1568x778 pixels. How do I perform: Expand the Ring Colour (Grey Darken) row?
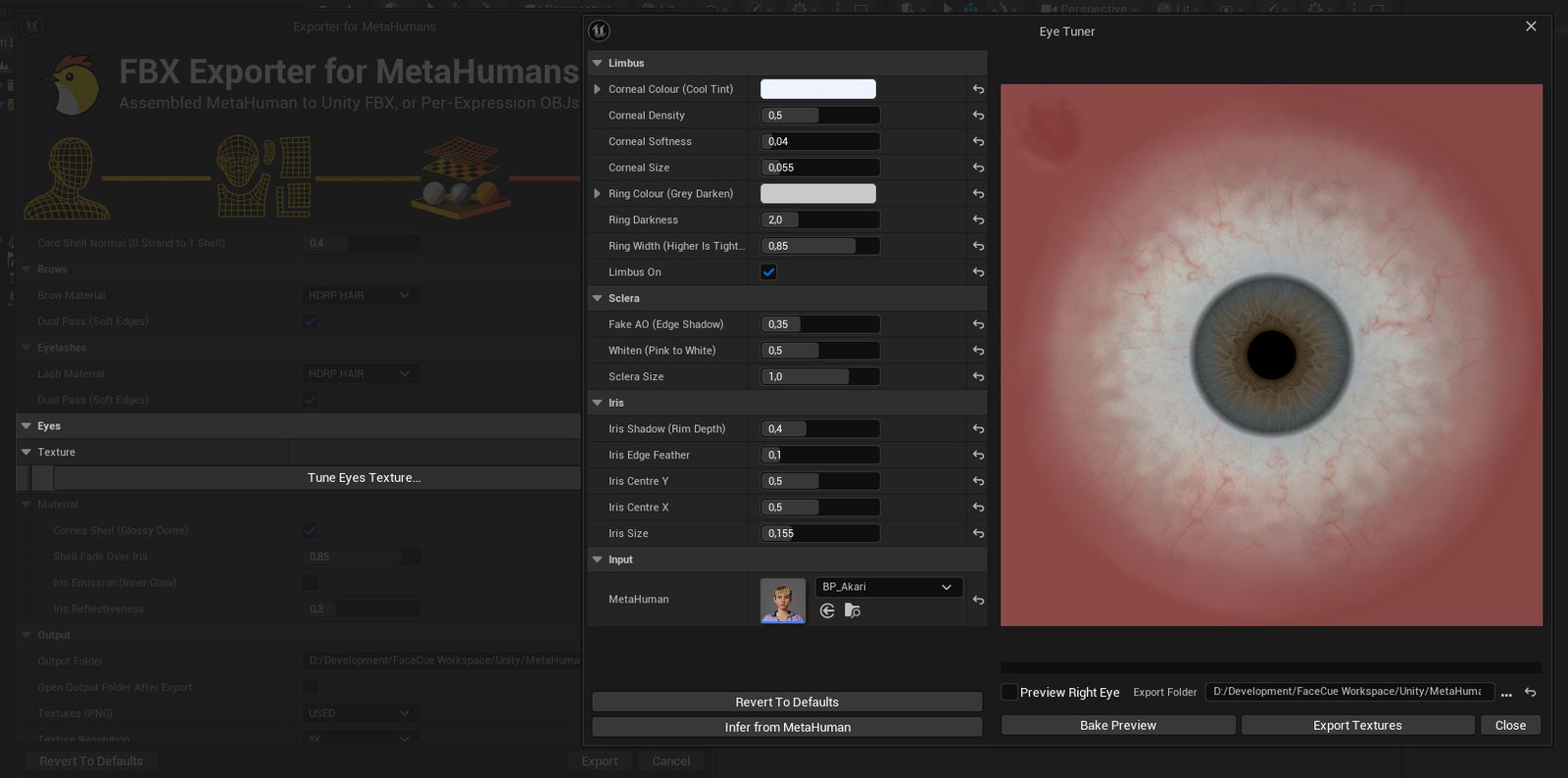pyautogui.click(x=597, y=194)
